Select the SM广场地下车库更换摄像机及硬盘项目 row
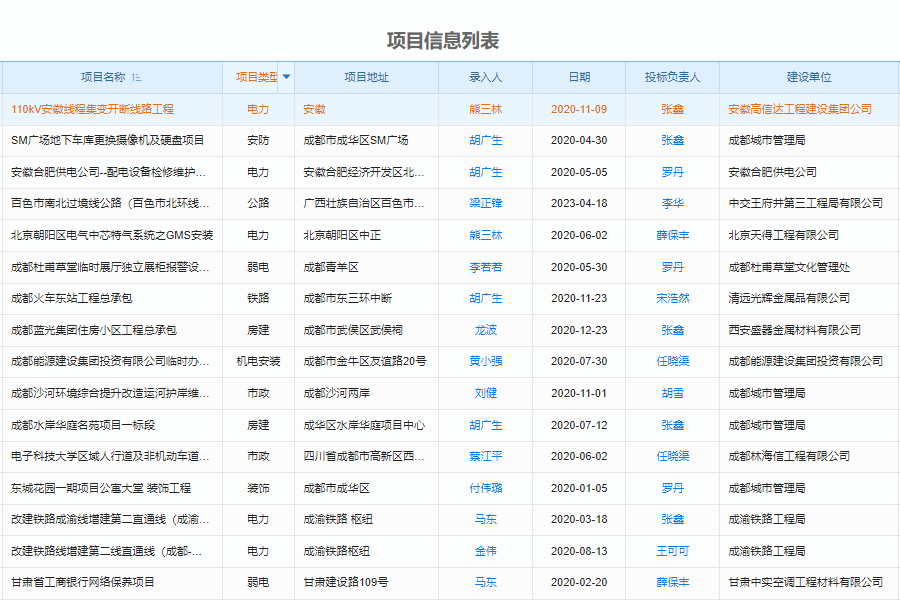 (x=450, y=141)
